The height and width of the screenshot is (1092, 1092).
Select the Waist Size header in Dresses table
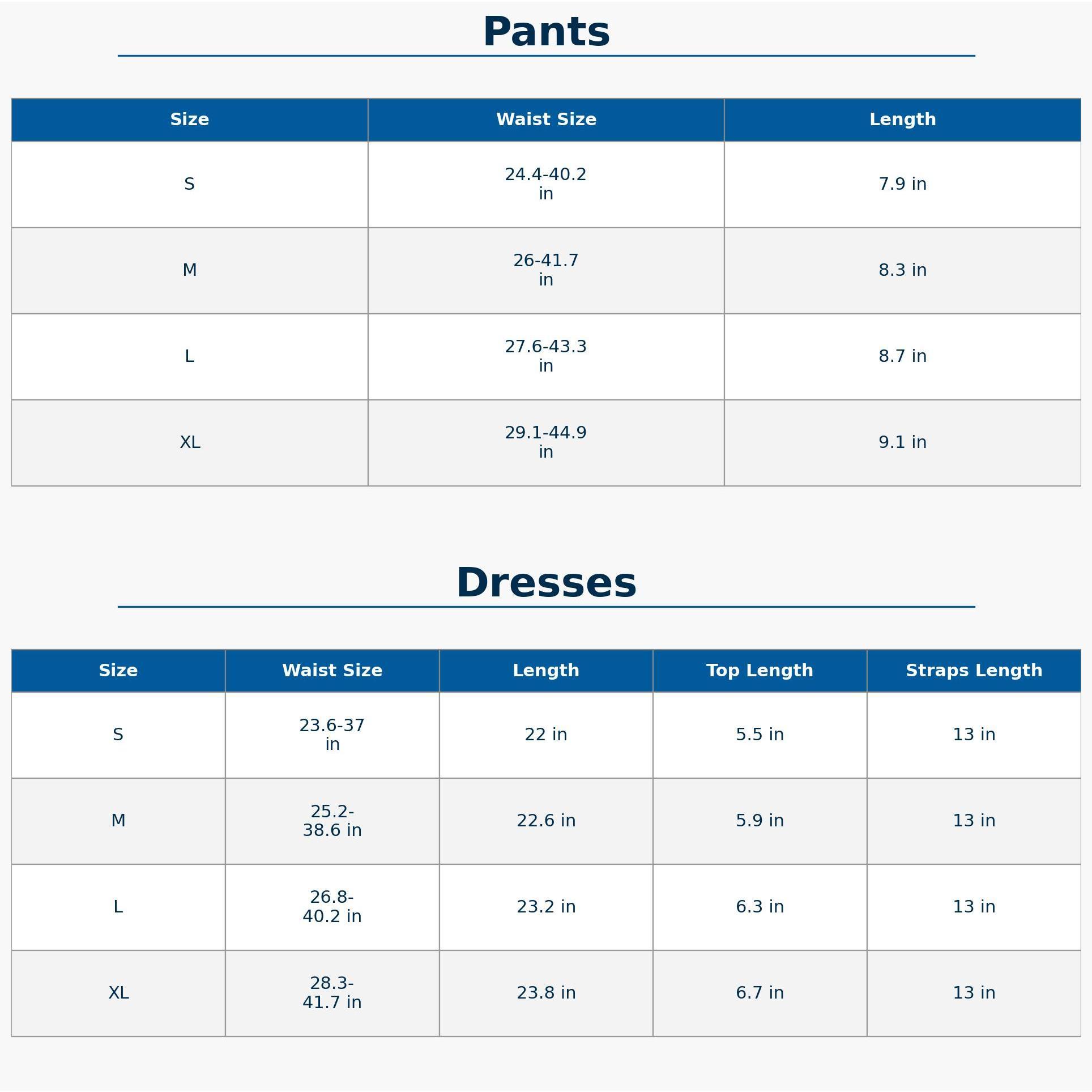coord(332,671)
